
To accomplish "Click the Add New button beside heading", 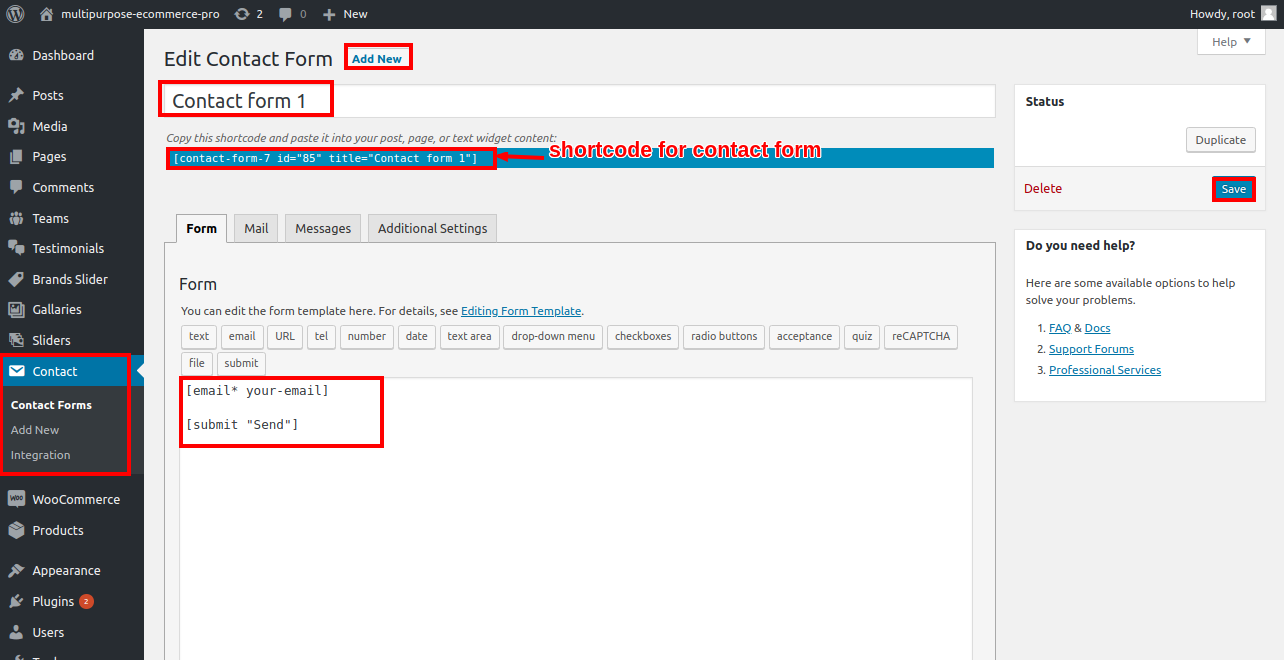I will (x=377, y=59).
